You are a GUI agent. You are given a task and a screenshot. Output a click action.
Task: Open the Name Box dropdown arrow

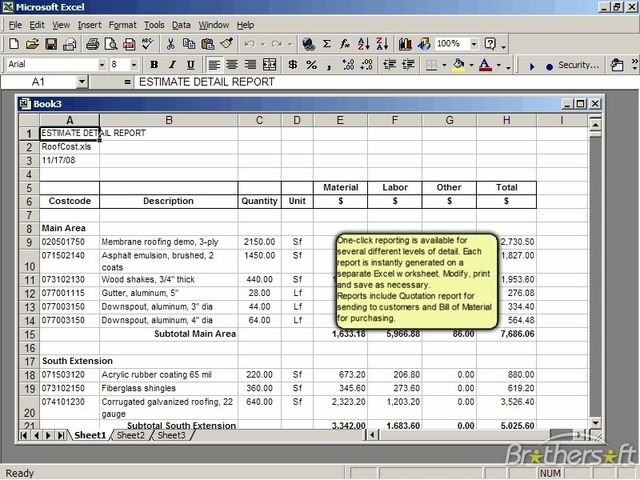tap(82, 82)
